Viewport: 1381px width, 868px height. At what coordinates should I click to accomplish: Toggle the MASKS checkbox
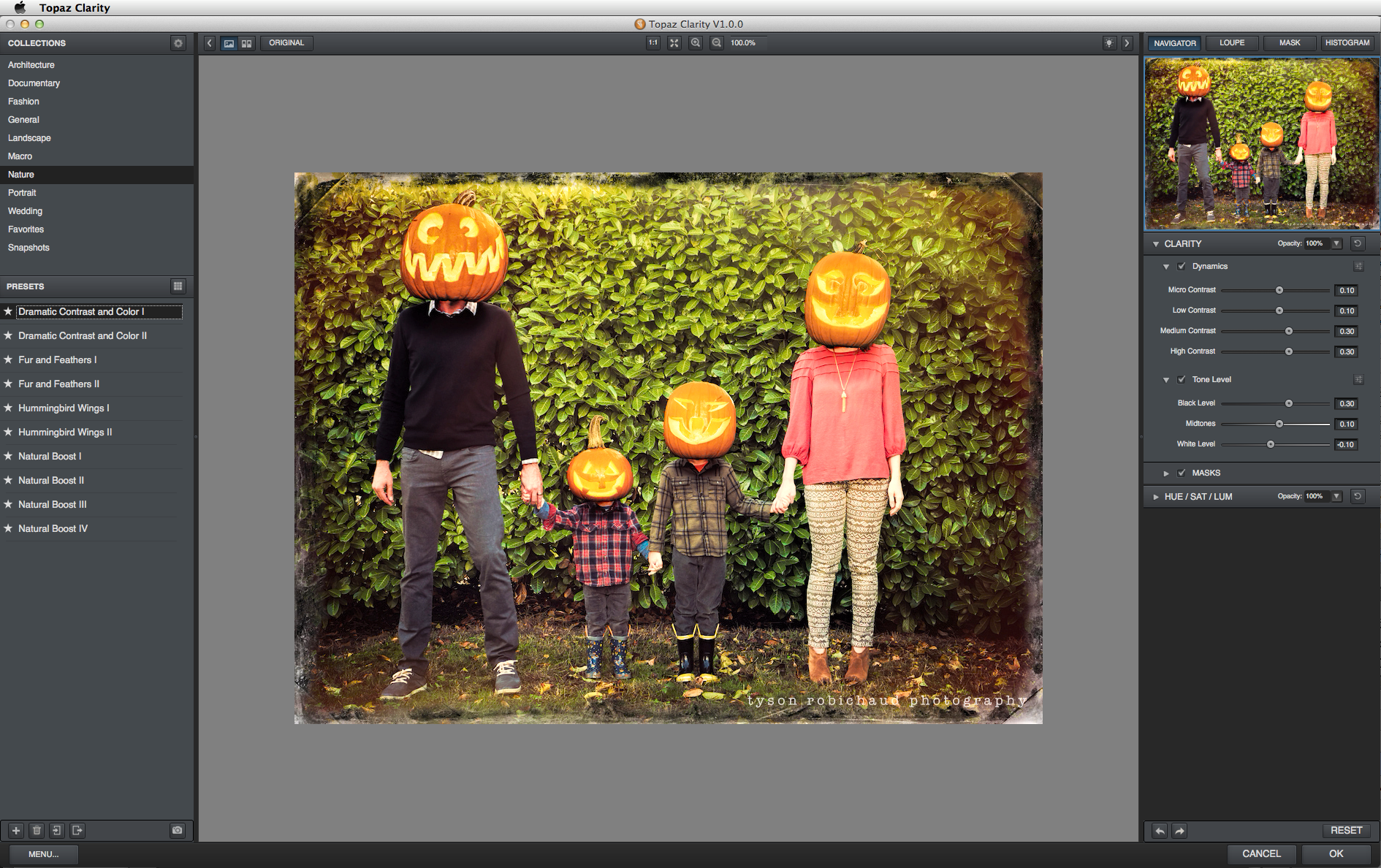pyautogui.click(x=1182, y=473)
